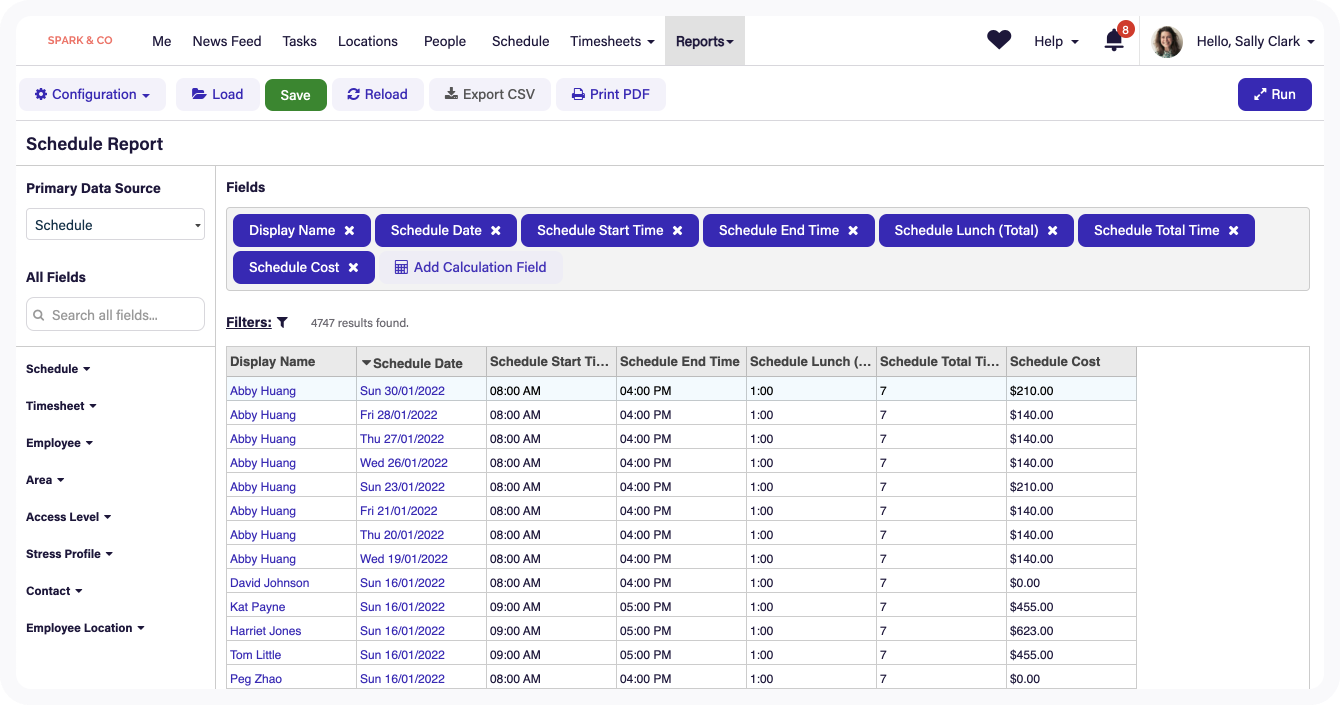
Task: Click the Schedule End Time column header
Action: click(680, 362)
